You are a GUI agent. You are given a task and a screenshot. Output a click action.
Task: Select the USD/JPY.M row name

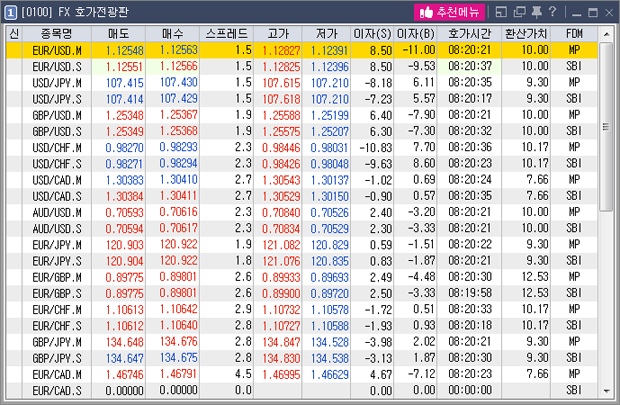pyautogui.click(x=57, y=83)
